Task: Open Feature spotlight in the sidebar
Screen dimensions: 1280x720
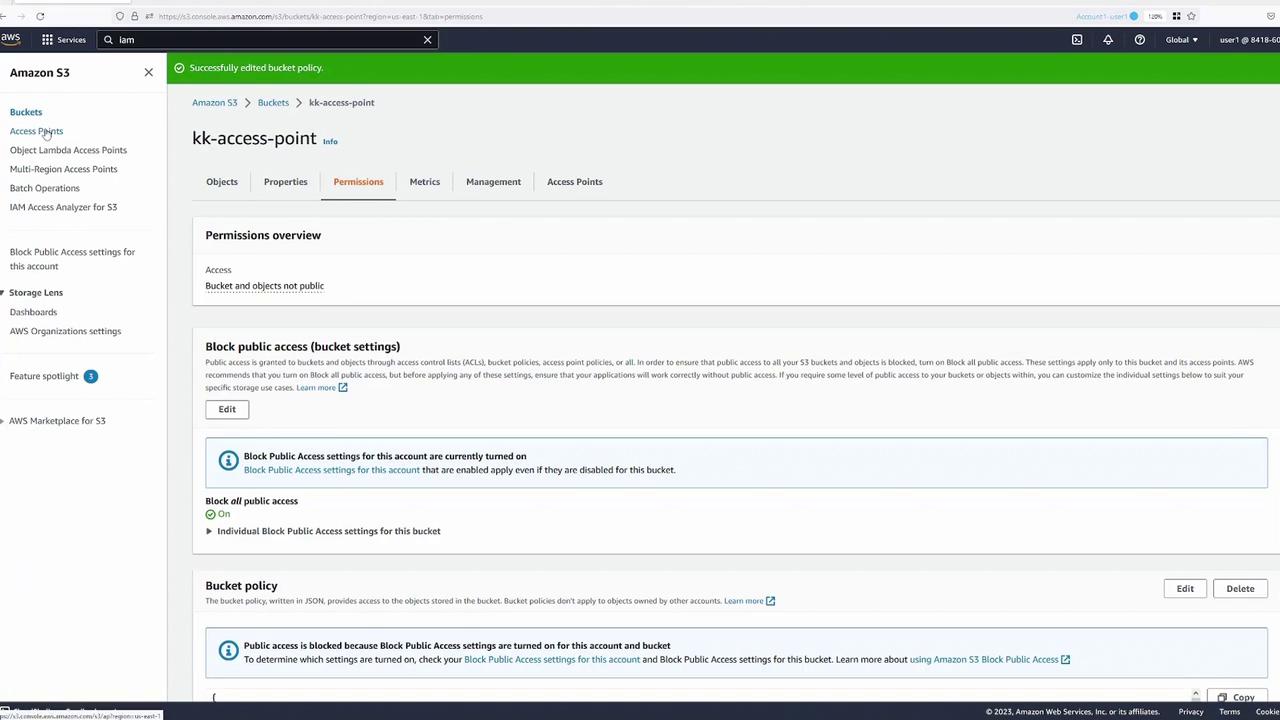Action: pos(44,376)
